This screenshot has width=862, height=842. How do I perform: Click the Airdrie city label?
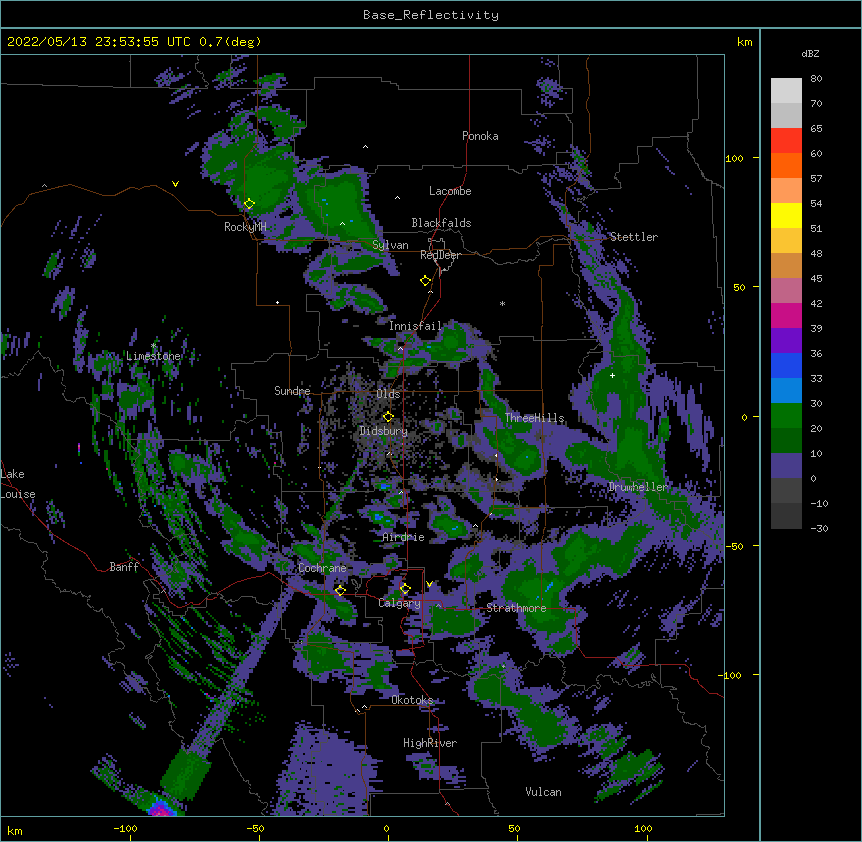[x=404, y=537]
